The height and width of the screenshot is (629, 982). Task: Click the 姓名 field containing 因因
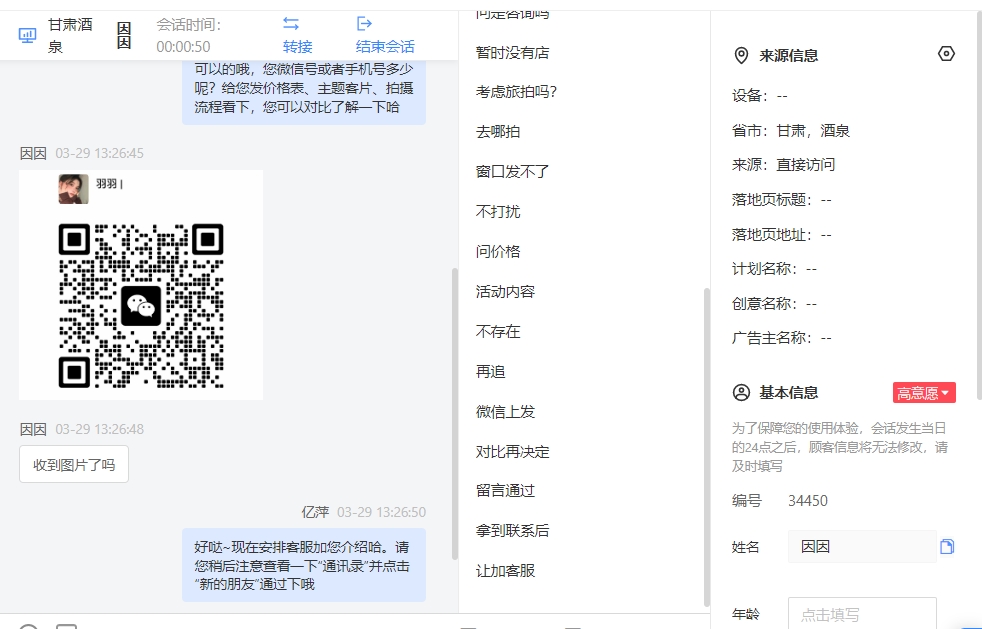[862, 547]
